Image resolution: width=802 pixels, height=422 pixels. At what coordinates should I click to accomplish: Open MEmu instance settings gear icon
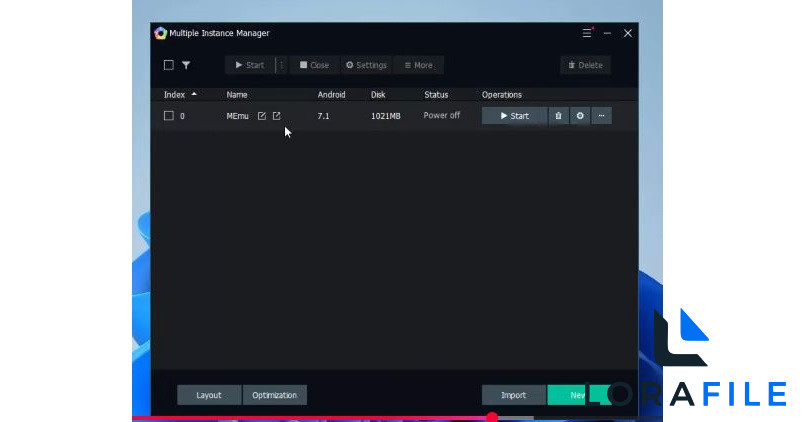(580, 116)
